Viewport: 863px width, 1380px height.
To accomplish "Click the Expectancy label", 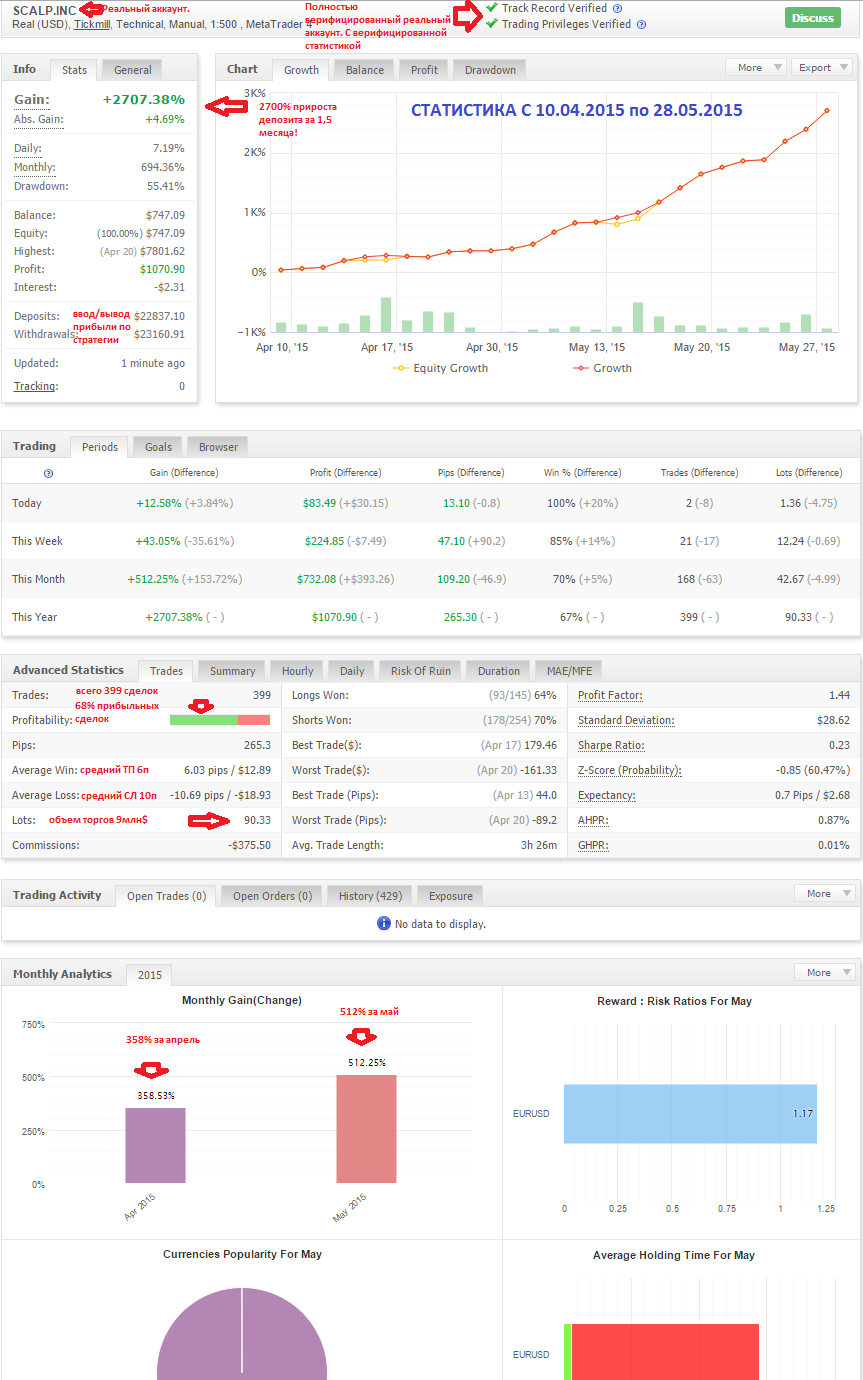I will point(607,795).
